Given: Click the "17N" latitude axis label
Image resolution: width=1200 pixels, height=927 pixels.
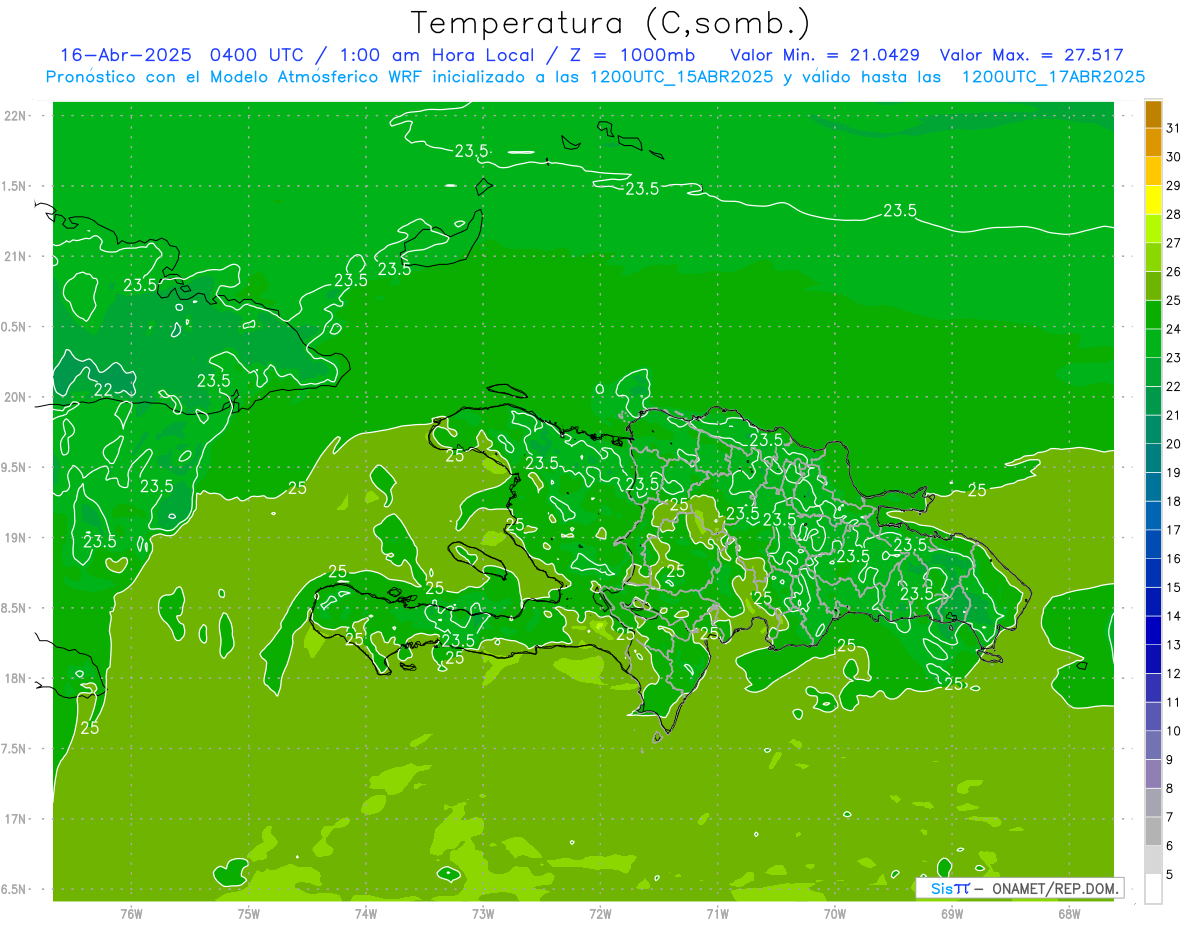Looking at the screenshot, I should (15, 819).
